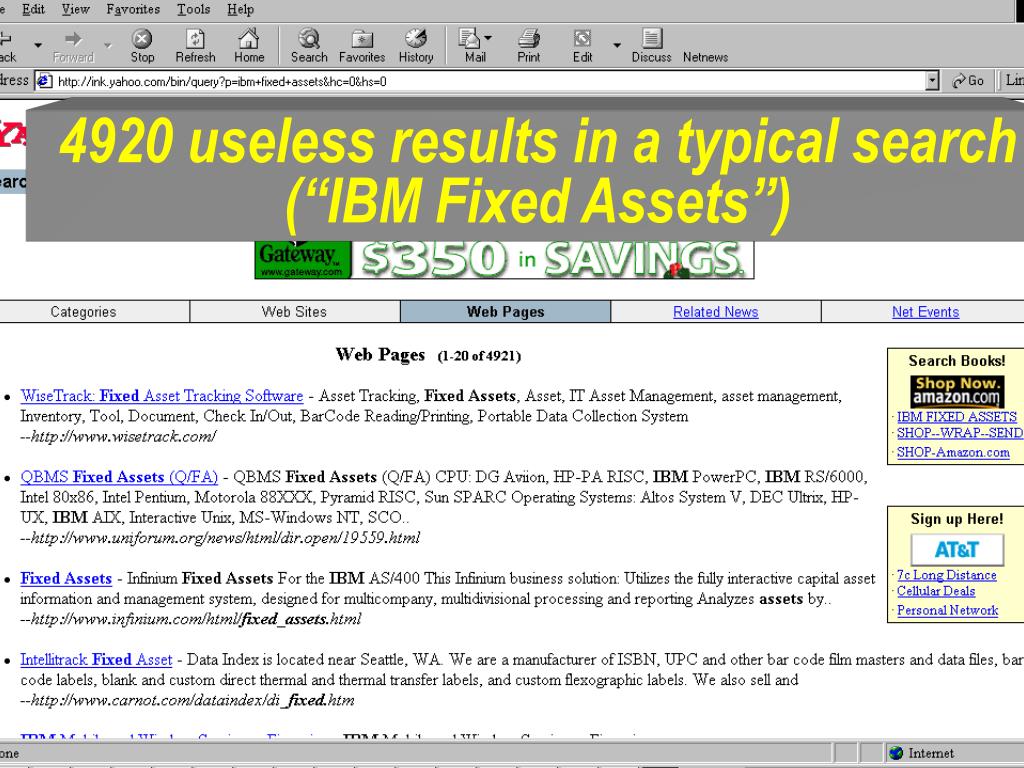
Task: Open the Forward history dropdown arrow
Action: [108, 45]
